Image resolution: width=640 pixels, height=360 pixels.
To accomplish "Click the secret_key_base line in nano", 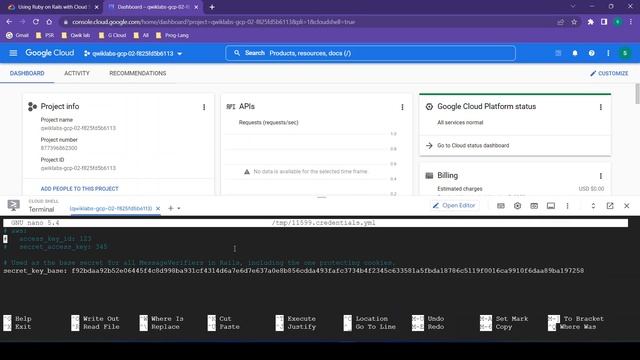I will pyautogui.click(x=293, y=271).
